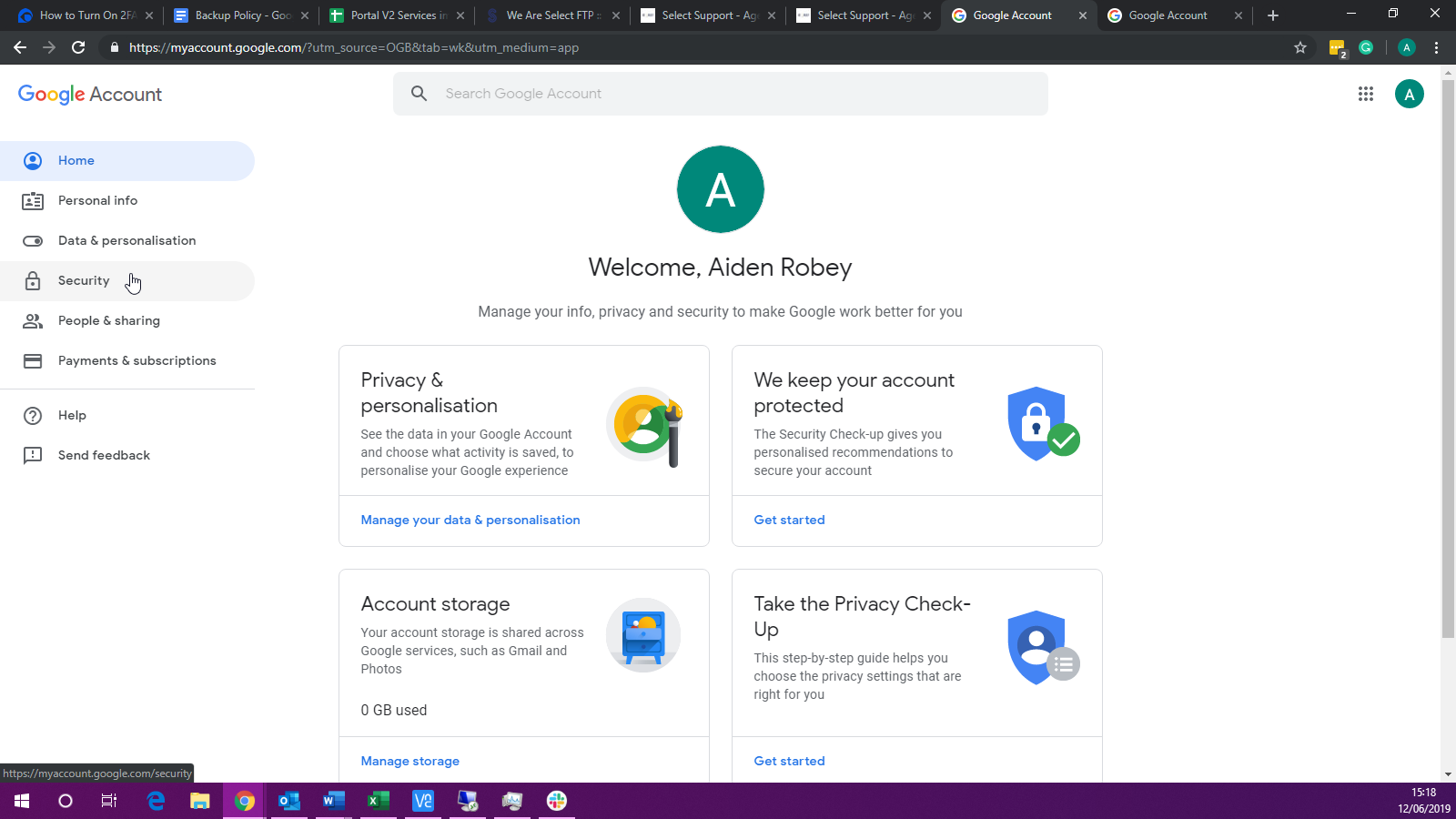Click Get started under account protected card
The width and height of the screenshot is (1456, 819).
pyautogui.click(x=790, y=521)
